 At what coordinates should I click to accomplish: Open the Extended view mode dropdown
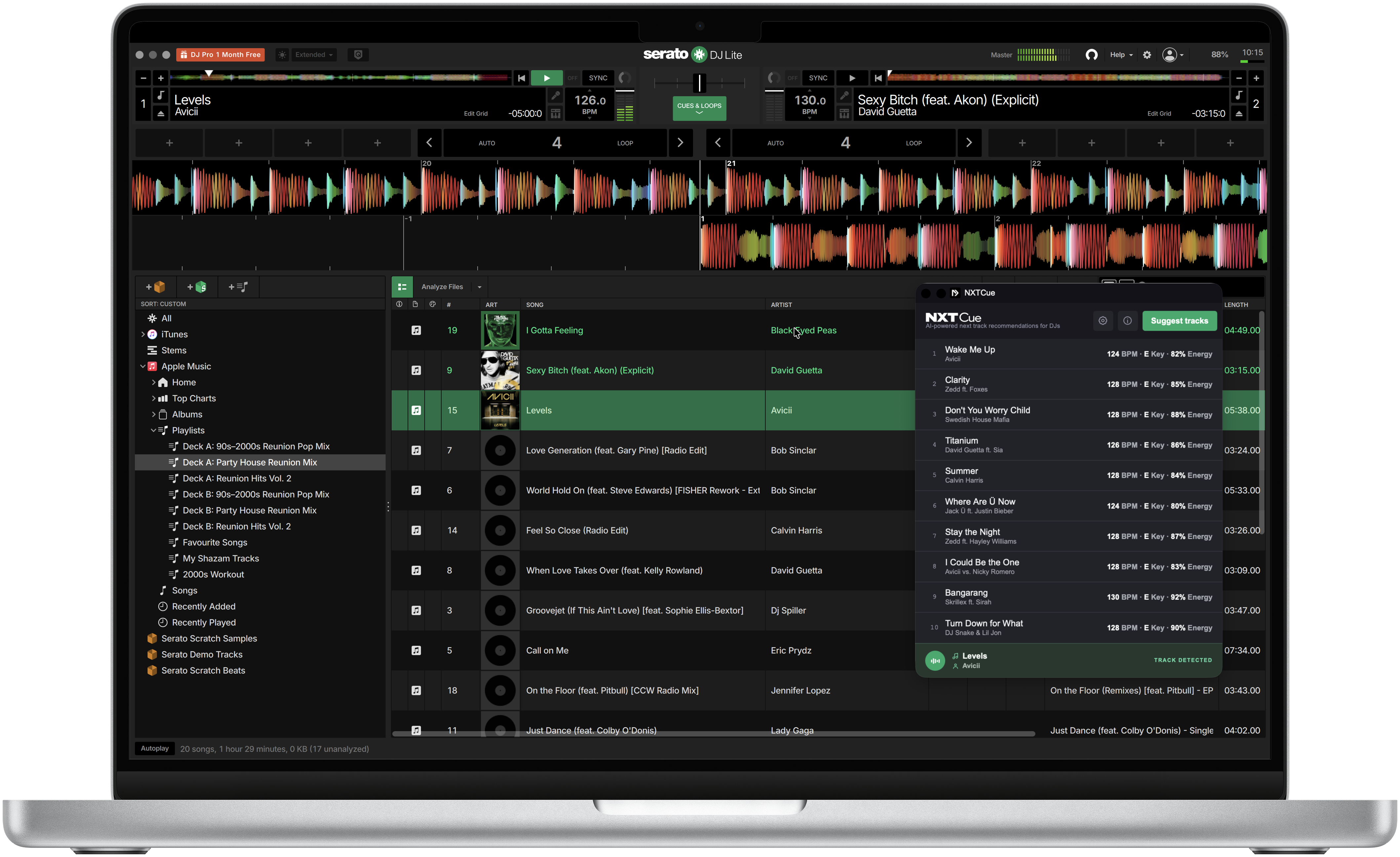[x=314, y=55]
